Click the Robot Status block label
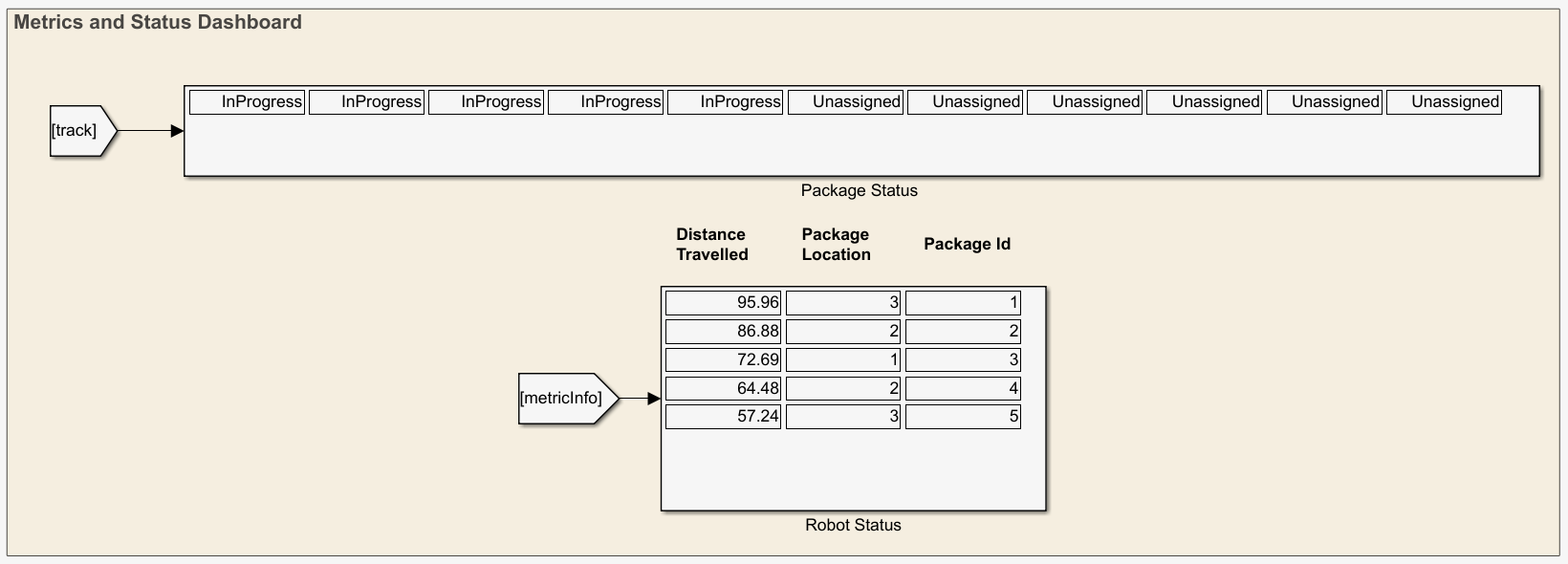The height and width of the screenshot is (564, 1568). [853, 525]
